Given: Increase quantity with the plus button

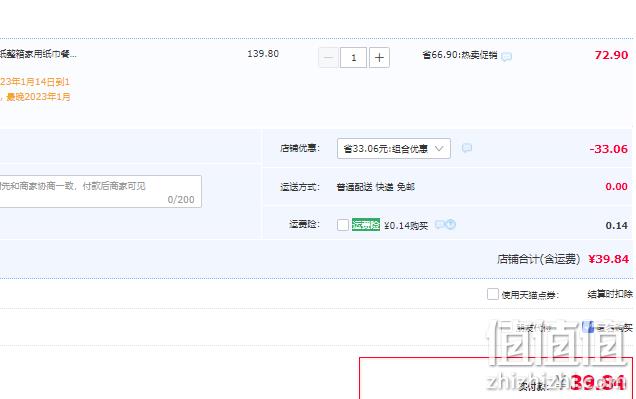Looking at the screenshot, I should pyautogui.click(x=379, y=58).
